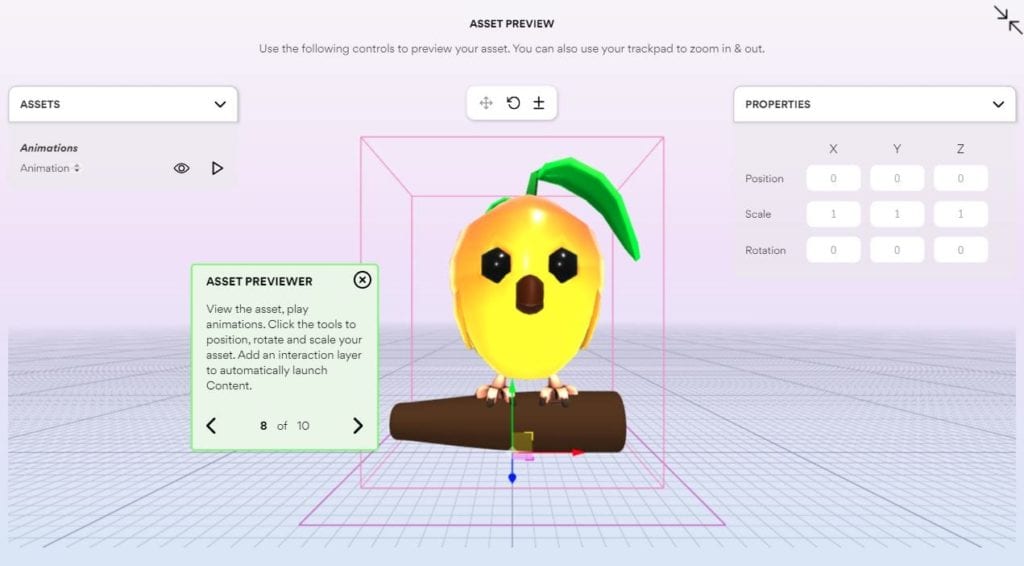This screenshot has height=566, width=1024.
Task: Click the Scale Y input field
Action: (x=897, y=214)
